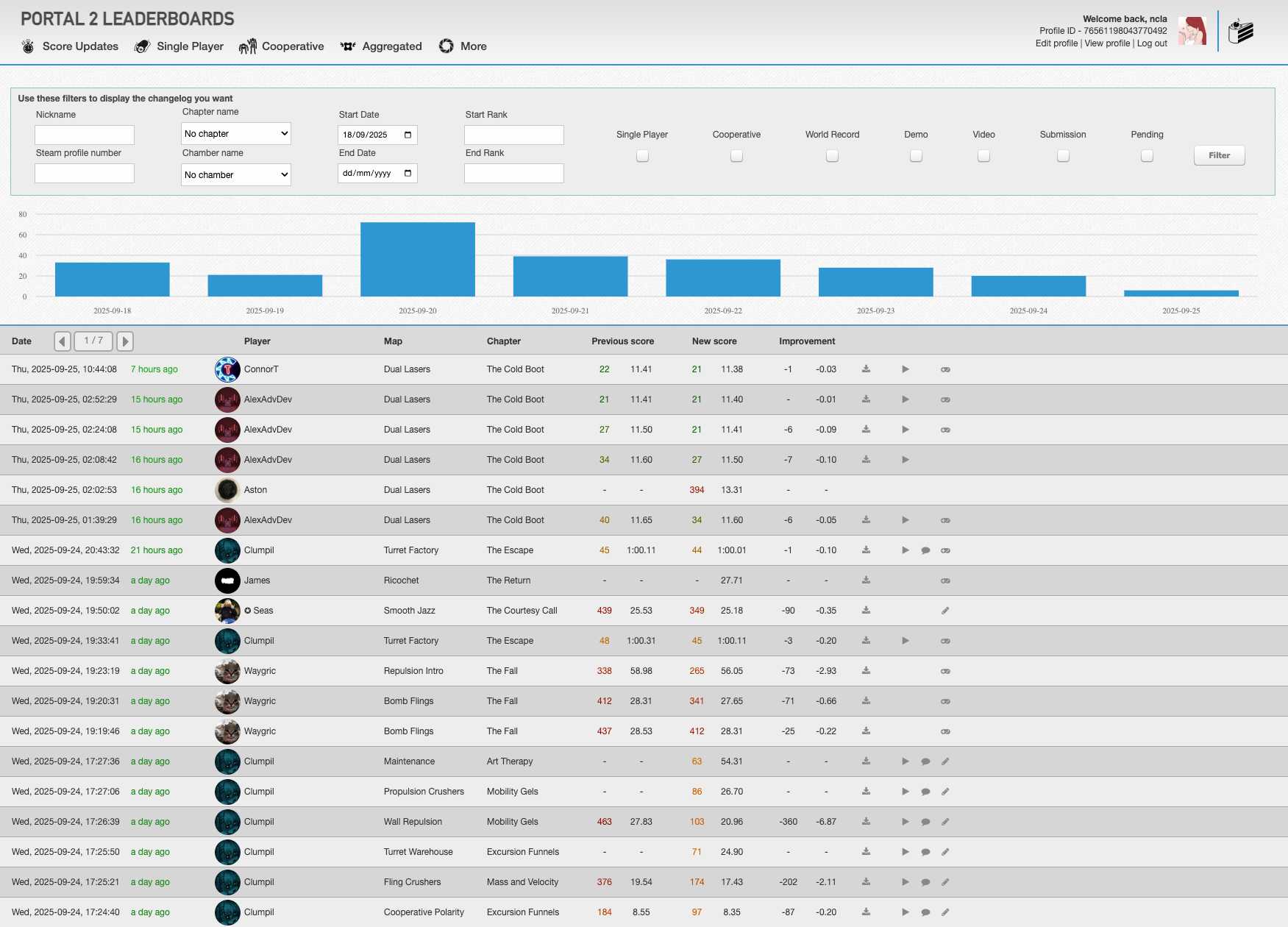The height and width of the screenshot is (927, 1288).
Task: Enable the World Record filter checkbox
Action: [x=831, y=155]
